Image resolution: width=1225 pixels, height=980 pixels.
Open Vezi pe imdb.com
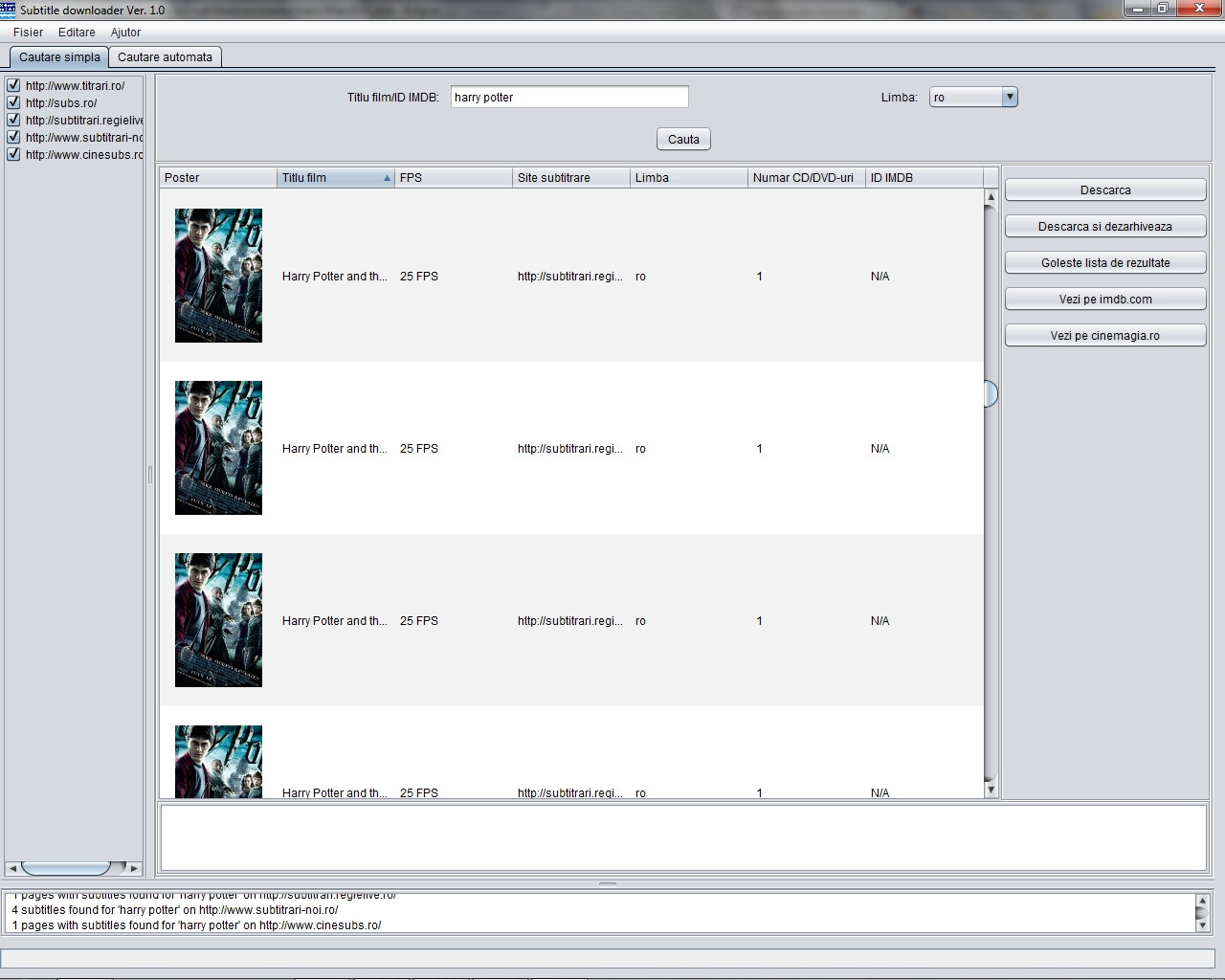point(1105,300)
